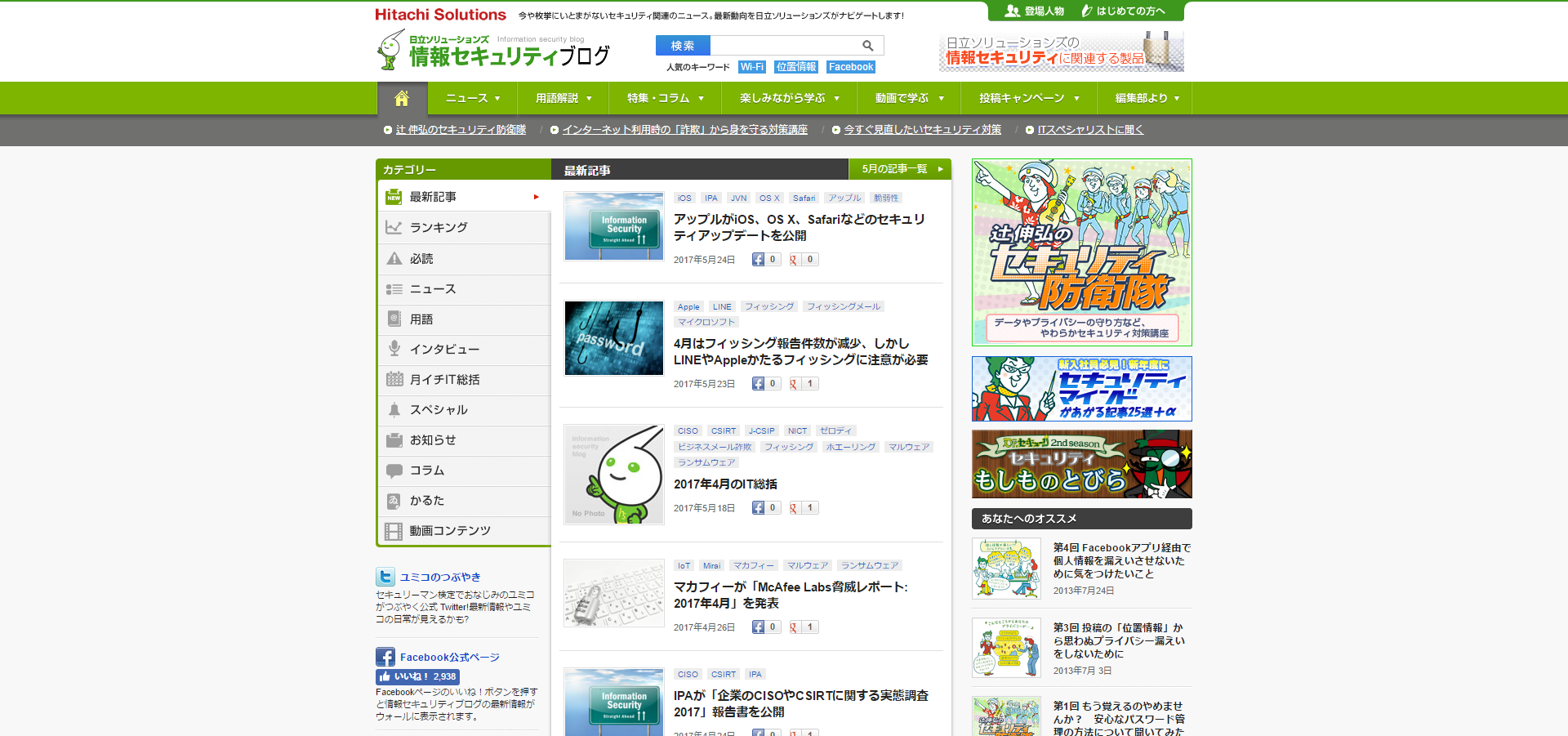Click the はじめての方へ pen icon
Viewport: 1568px width, 736px height.
point(1087,11)
